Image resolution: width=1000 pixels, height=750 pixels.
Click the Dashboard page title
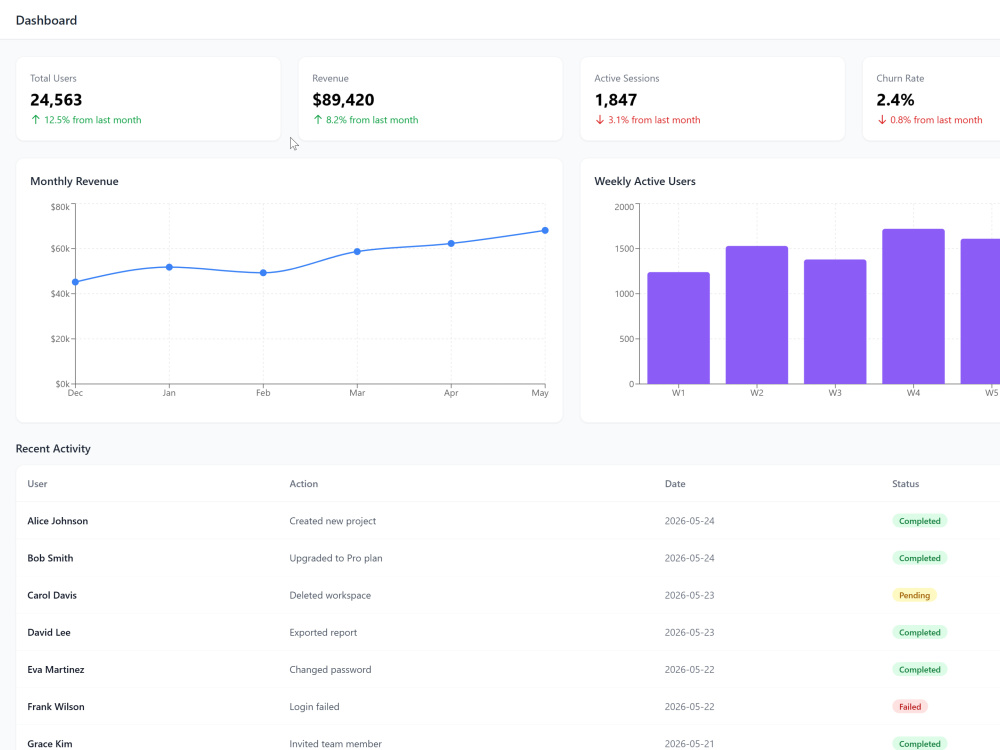click(x=47, y=20)
